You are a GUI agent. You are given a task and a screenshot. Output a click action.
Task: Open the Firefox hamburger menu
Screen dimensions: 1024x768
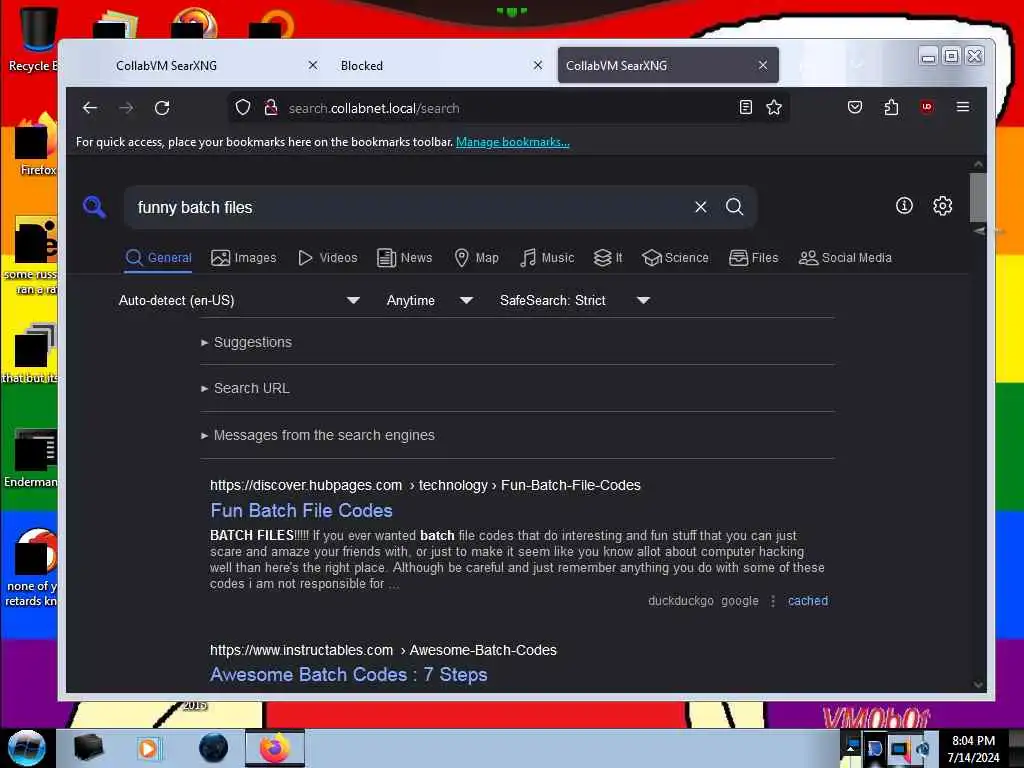[963, 107]
